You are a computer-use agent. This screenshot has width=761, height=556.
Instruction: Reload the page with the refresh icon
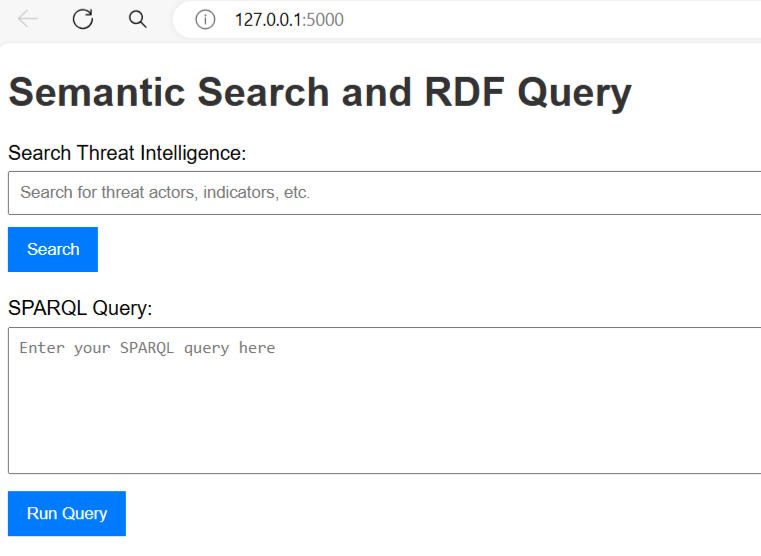(83, 19)
